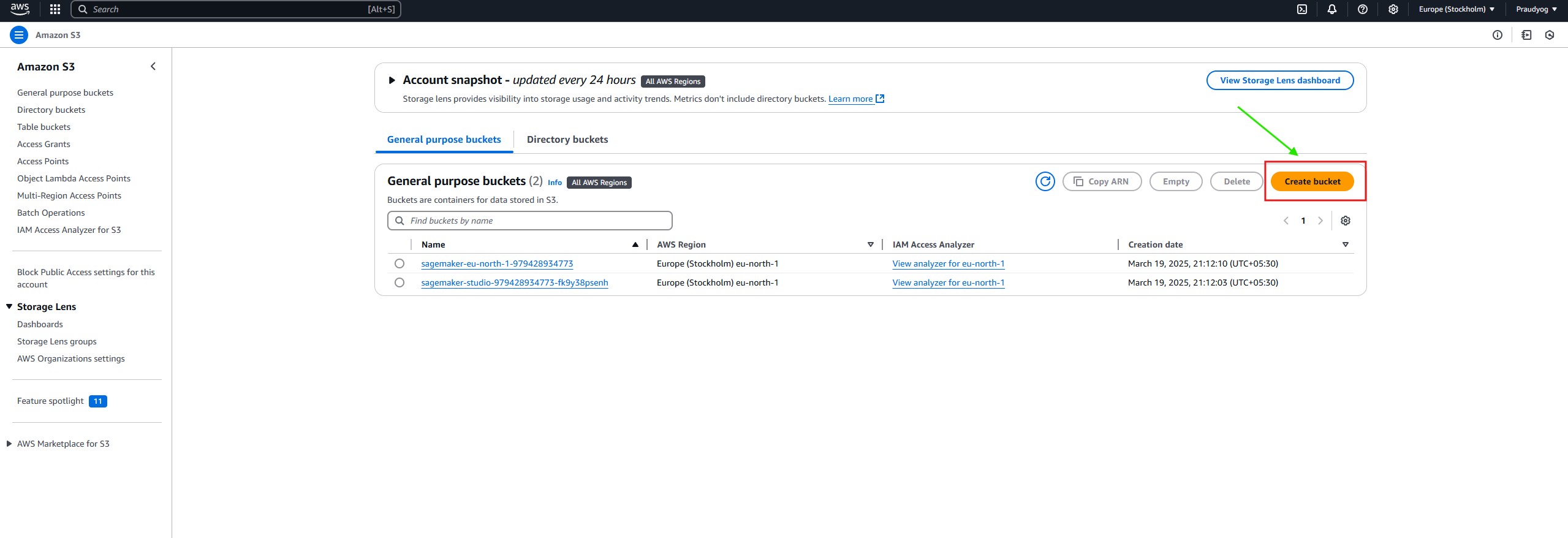Switch to the Directory buckets tab
1568x538 pixels.
567,140
